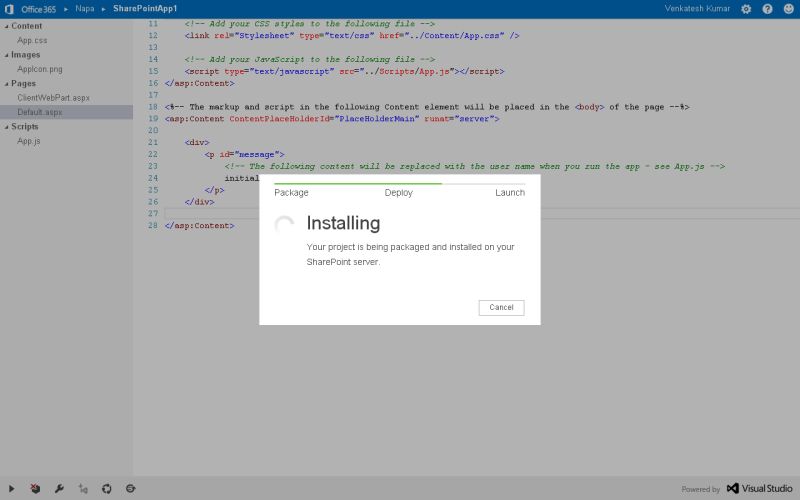Screen dimensions: 800x500
Task: Click the green install progress bar
Action: pyautogui.click(x=358, y=183)
